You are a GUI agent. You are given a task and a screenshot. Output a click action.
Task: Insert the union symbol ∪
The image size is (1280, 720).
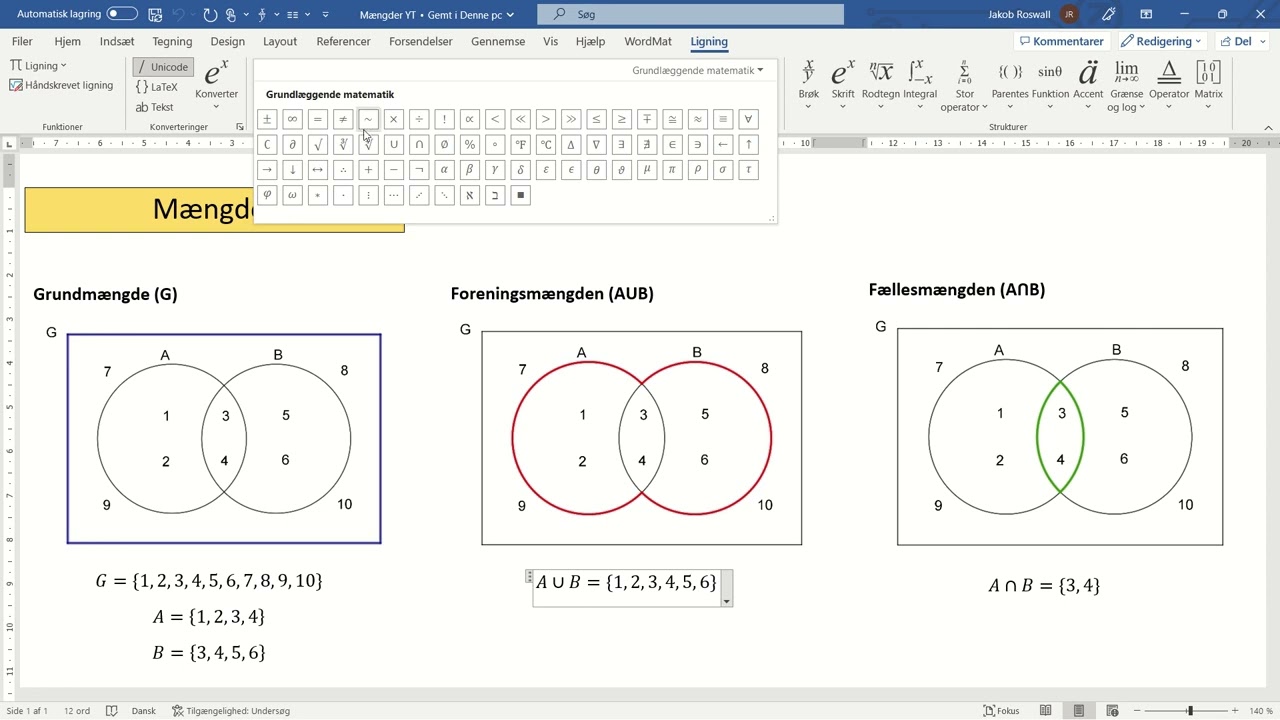coord(394,145)
